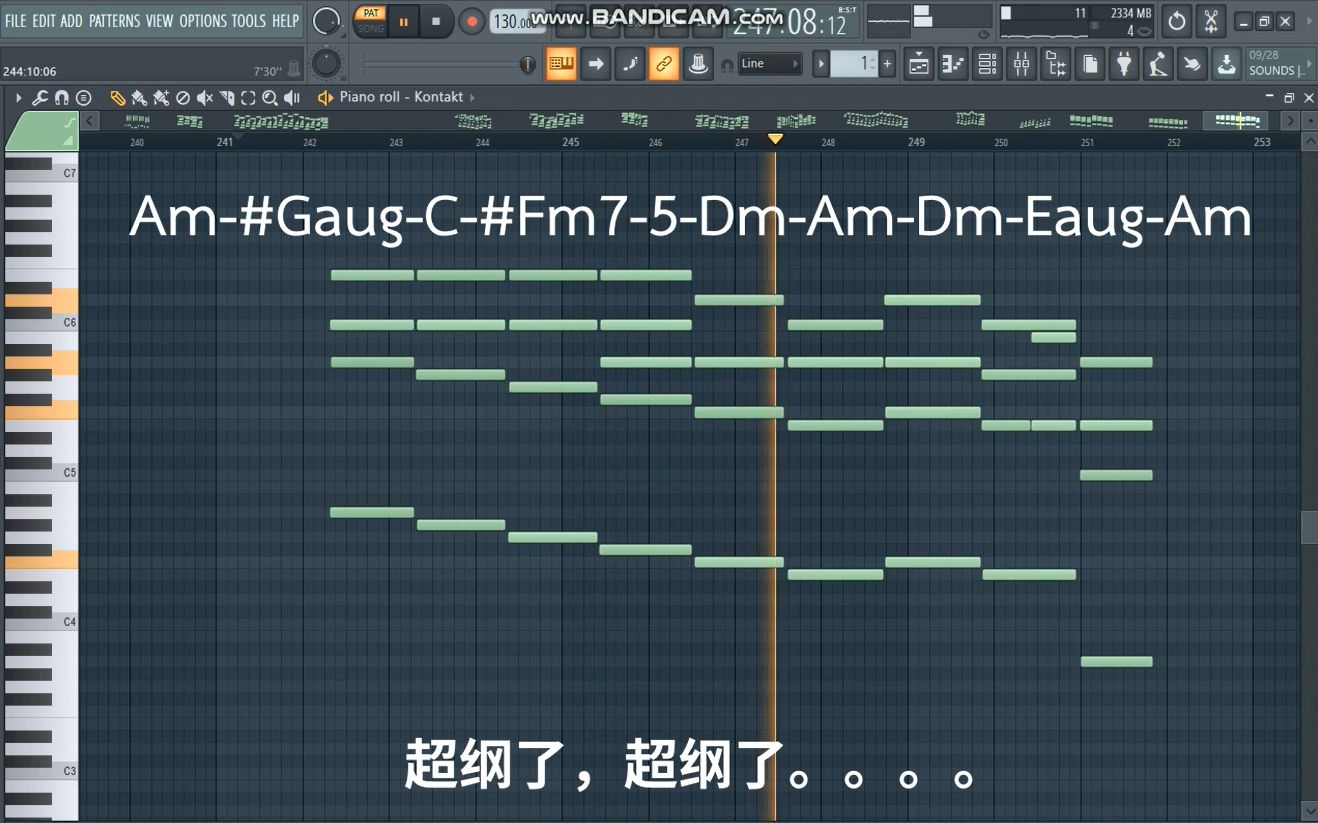This screenshot has height=823, width=1318.
Task: Click the knob icon next to multilink
Action: click(697, 64)
